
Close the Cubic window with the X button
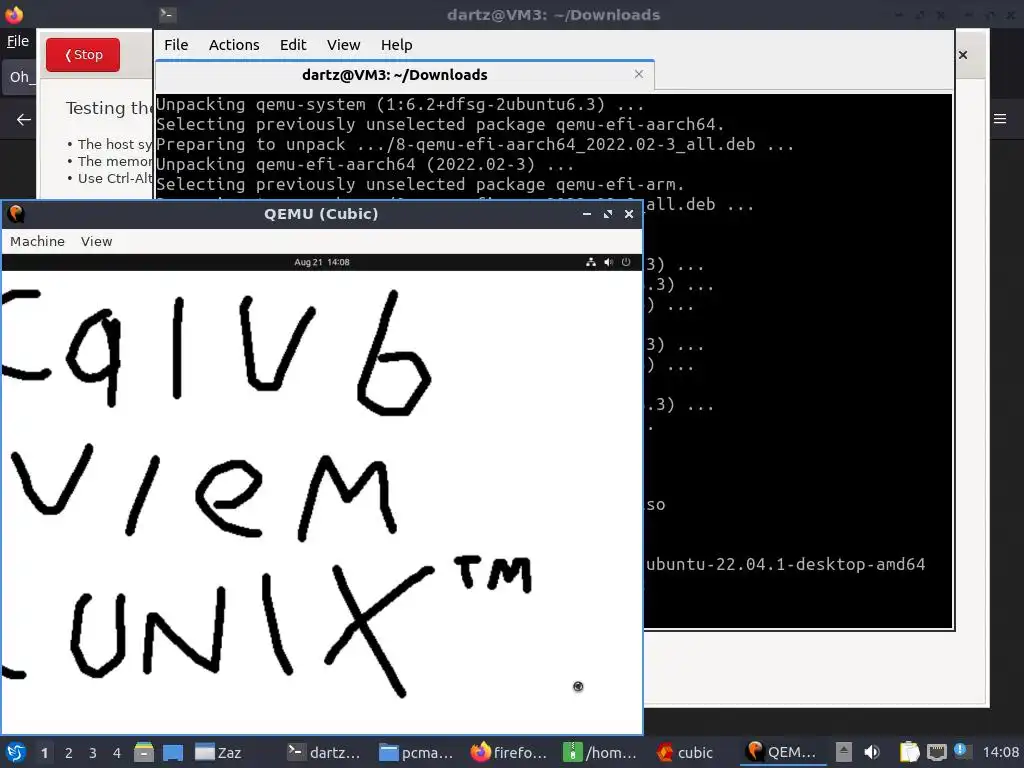pyautogui.click(x=963, y=55)
